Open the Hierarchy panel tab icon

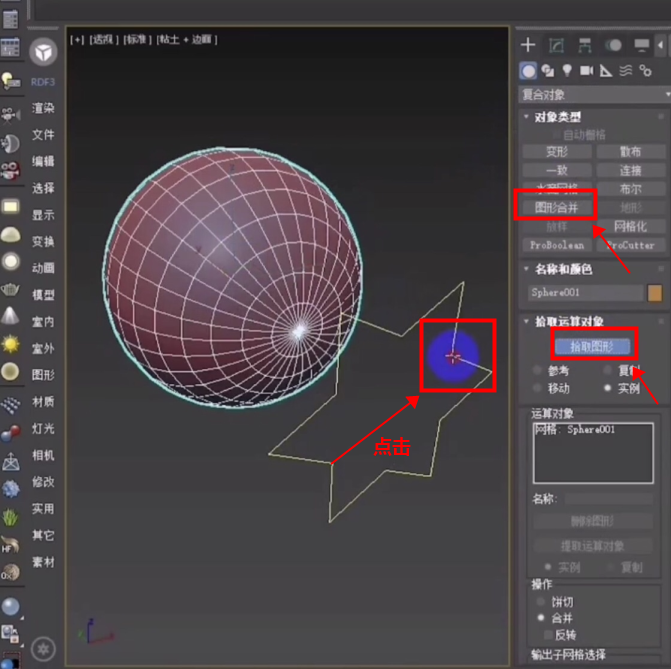click(584, 45)
